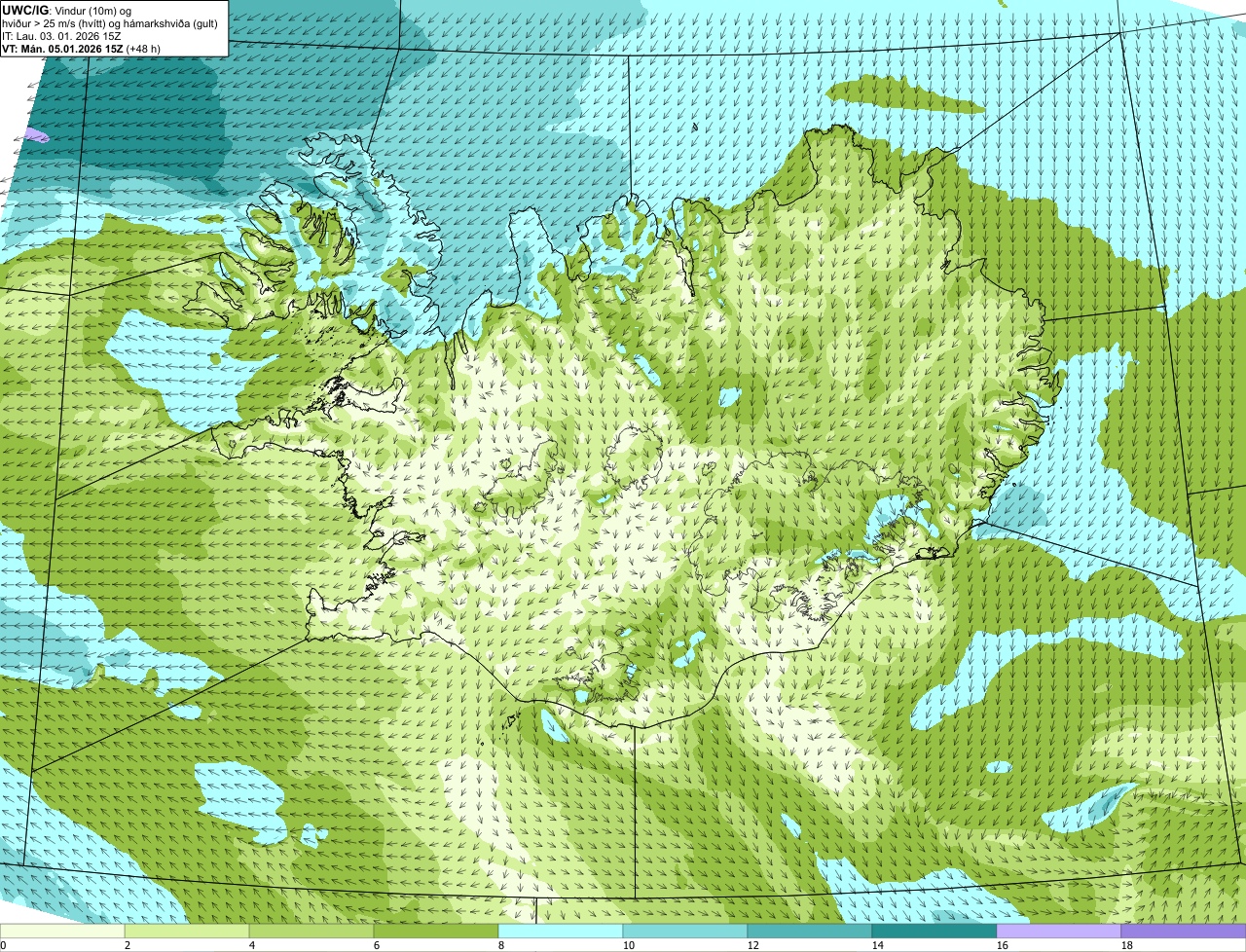1246x952 pixels.
Task: Click the 8–10 m/s light cyan legend swatch
Action: coord(561,931)
